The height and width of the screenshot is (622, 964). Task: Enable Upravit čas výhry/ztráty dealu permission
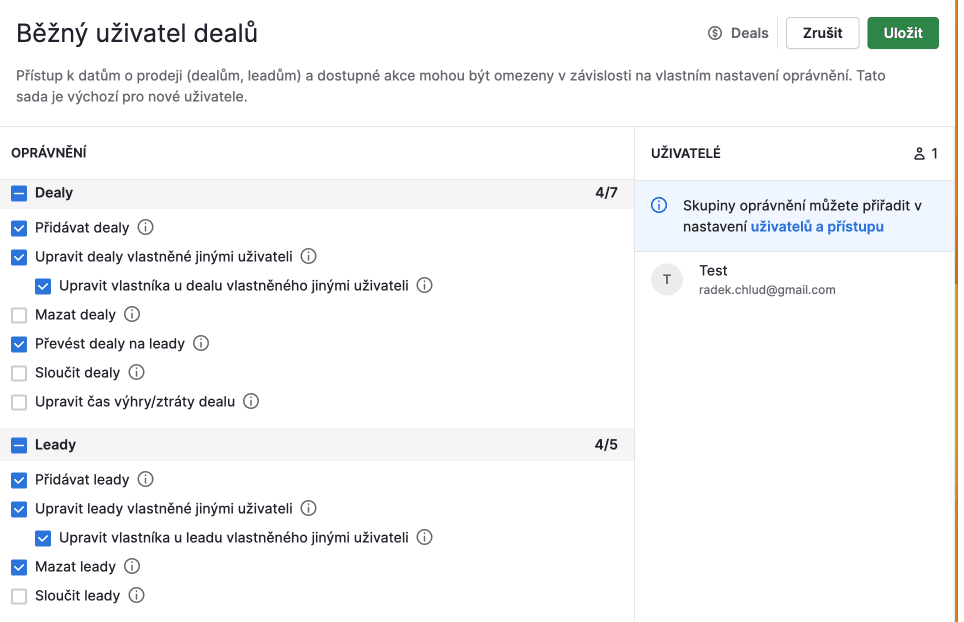pos(19,402)
